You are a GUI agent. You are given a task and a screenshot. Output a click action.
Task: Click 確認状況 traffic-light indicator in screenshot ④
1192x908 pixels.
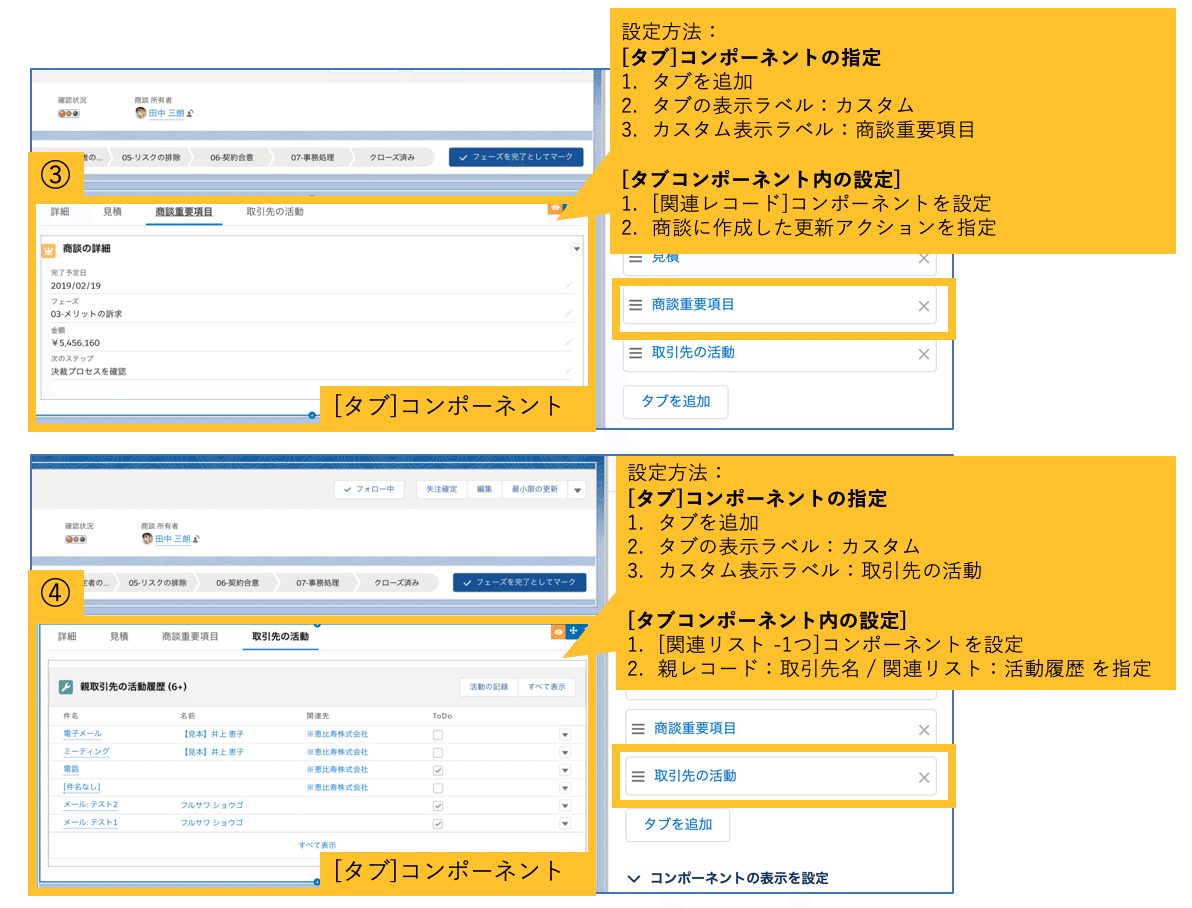pos(75,539)
